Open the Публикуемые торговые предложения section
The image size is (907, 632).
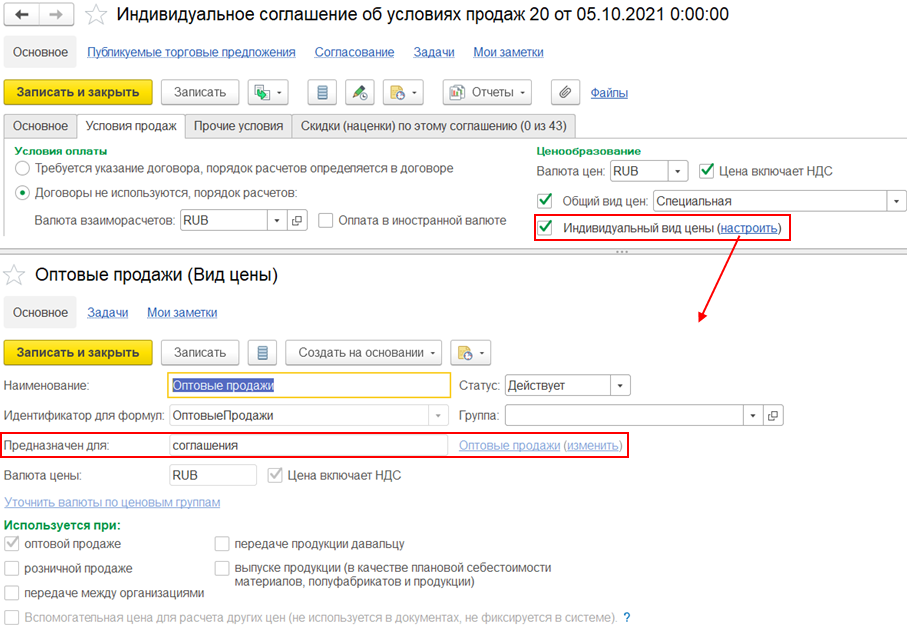191,52
